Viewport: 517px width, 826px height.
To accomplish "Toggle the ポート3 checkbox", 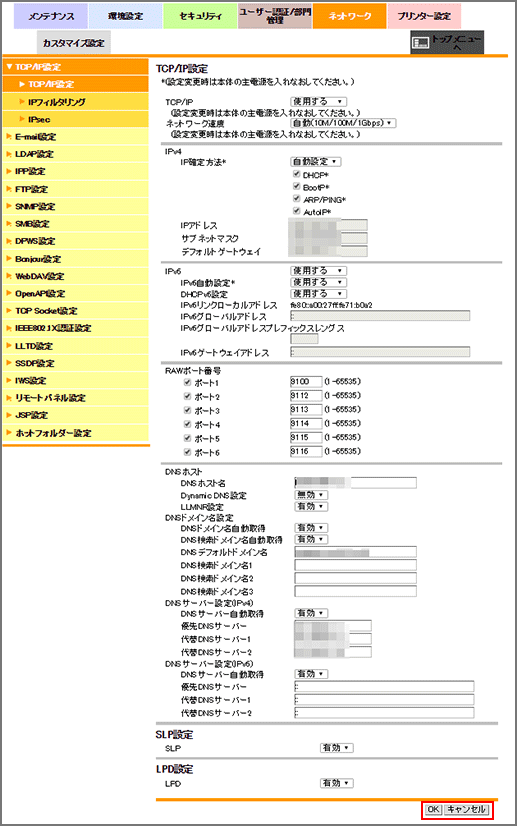I will [x=187, y=410].
